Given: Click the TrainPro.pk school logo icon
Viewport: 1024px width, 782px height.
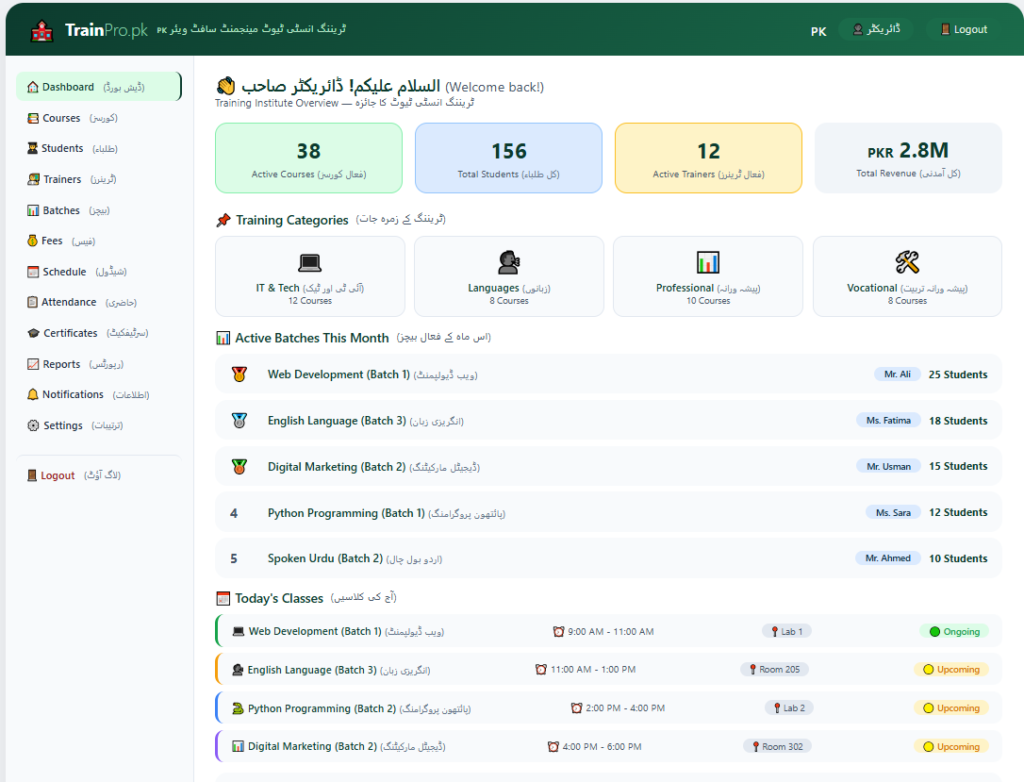Looking at the screenshot, I should click(x=42, y=31).
